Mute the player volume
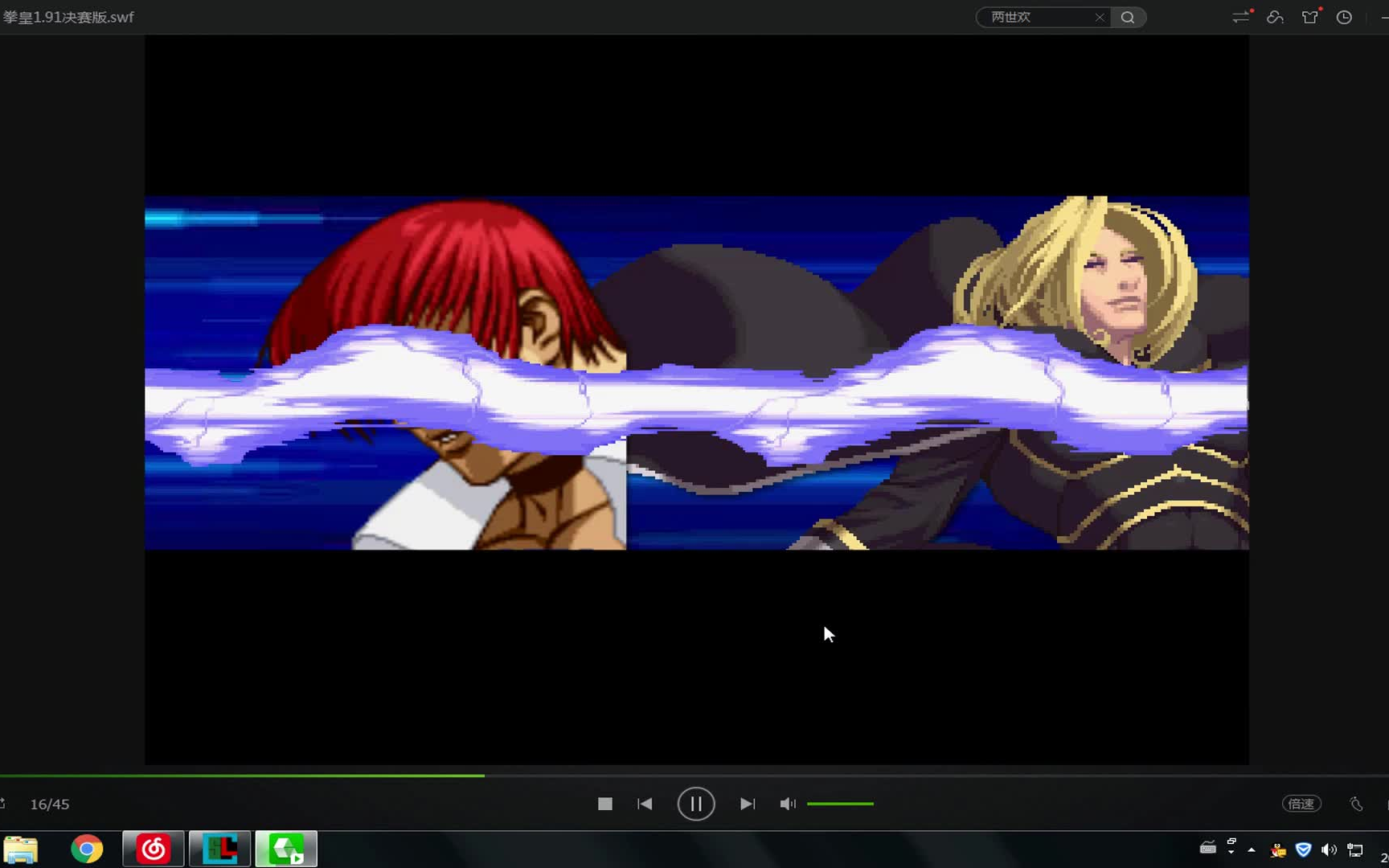The image size is (1389, 868). (x=788, y=804)
